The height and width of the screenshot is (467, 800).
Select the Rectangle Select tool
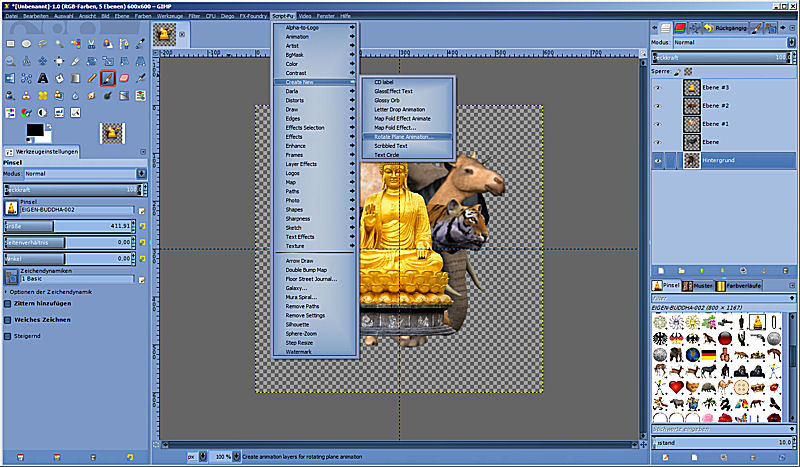pyautogui.click(x=10, y=44)
